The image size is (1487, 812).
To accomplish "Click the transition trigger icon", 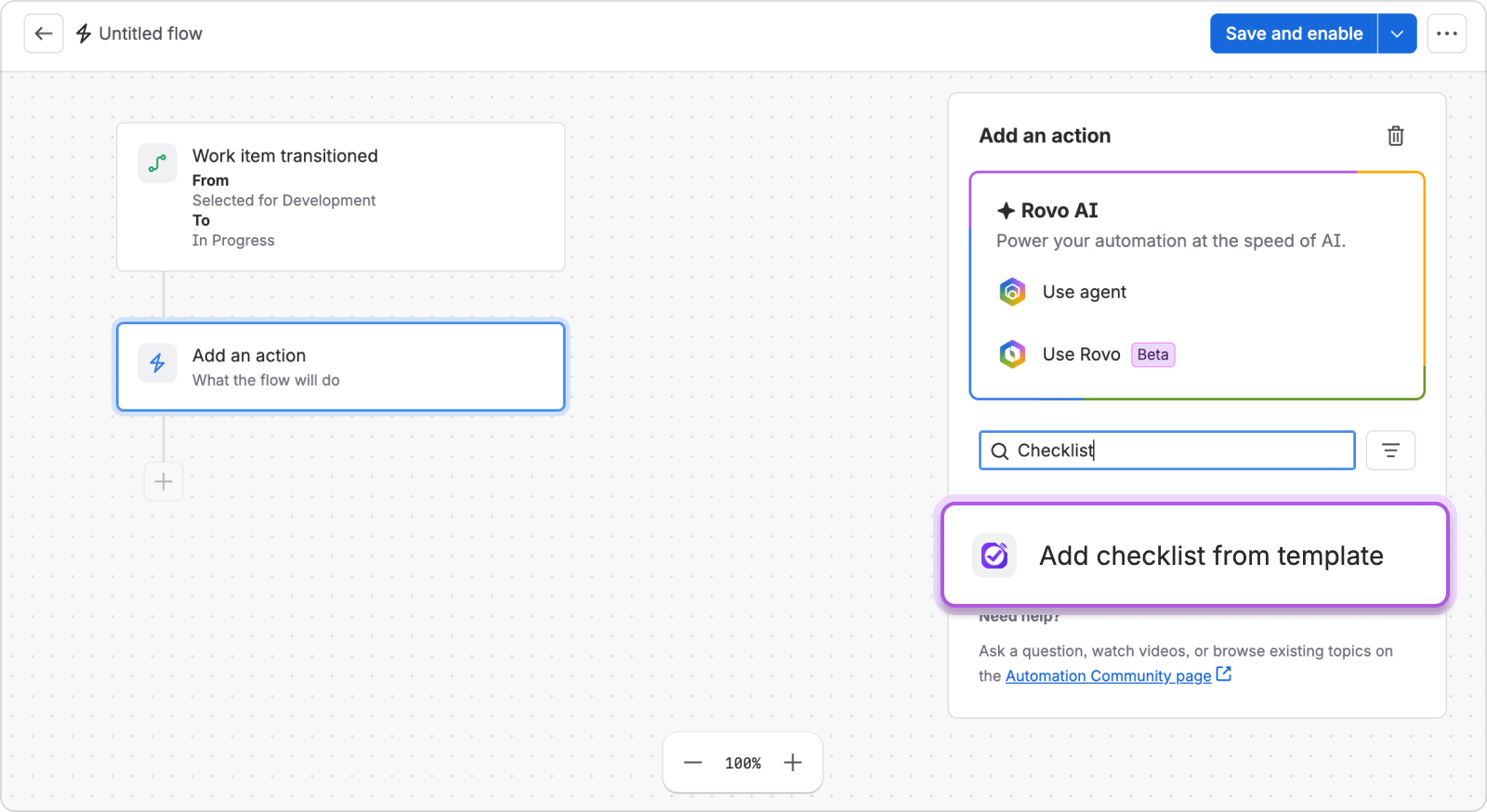I will 157,164.
